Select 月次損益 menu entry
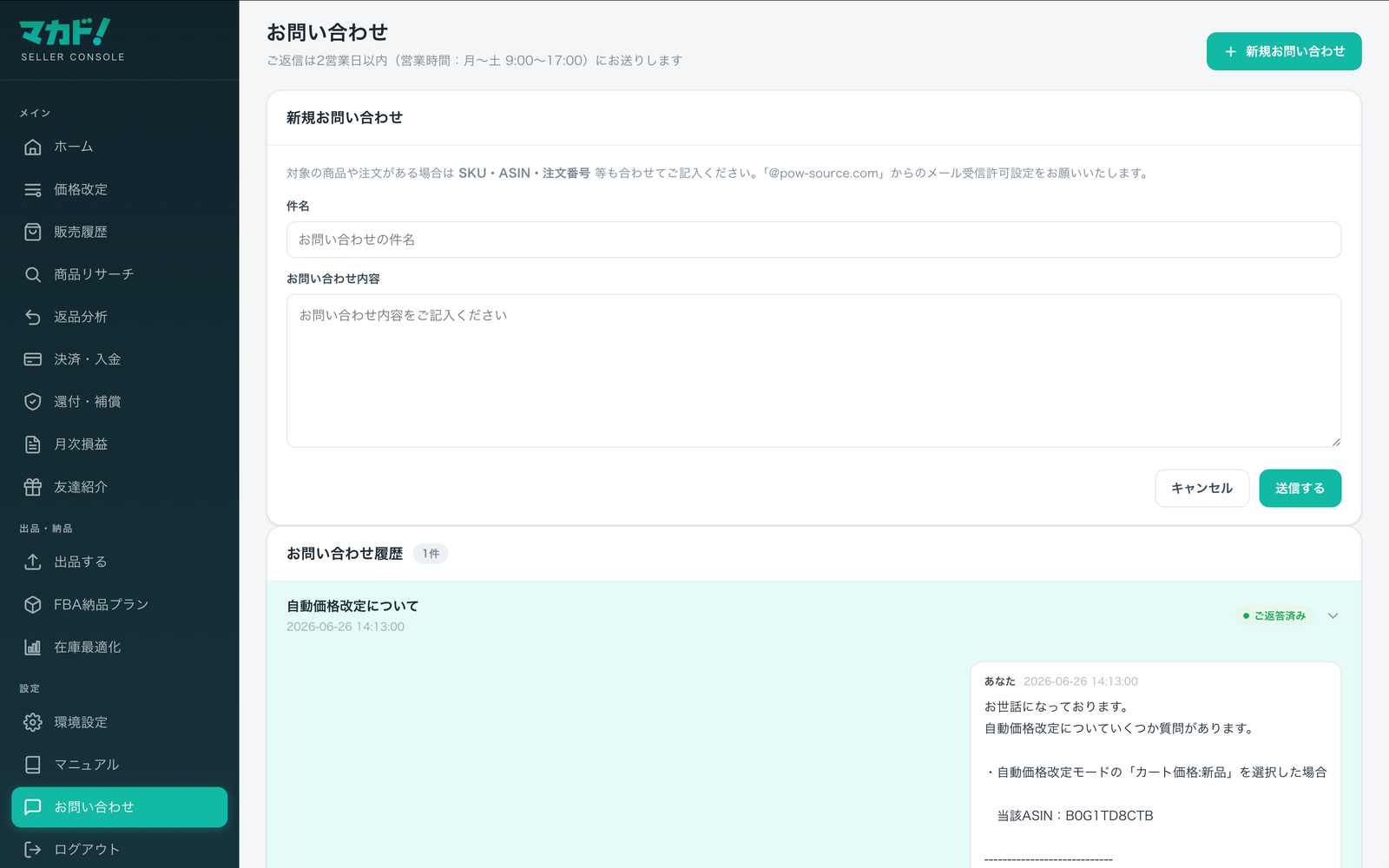1389x868 pixels. click(x=120, y=444)
